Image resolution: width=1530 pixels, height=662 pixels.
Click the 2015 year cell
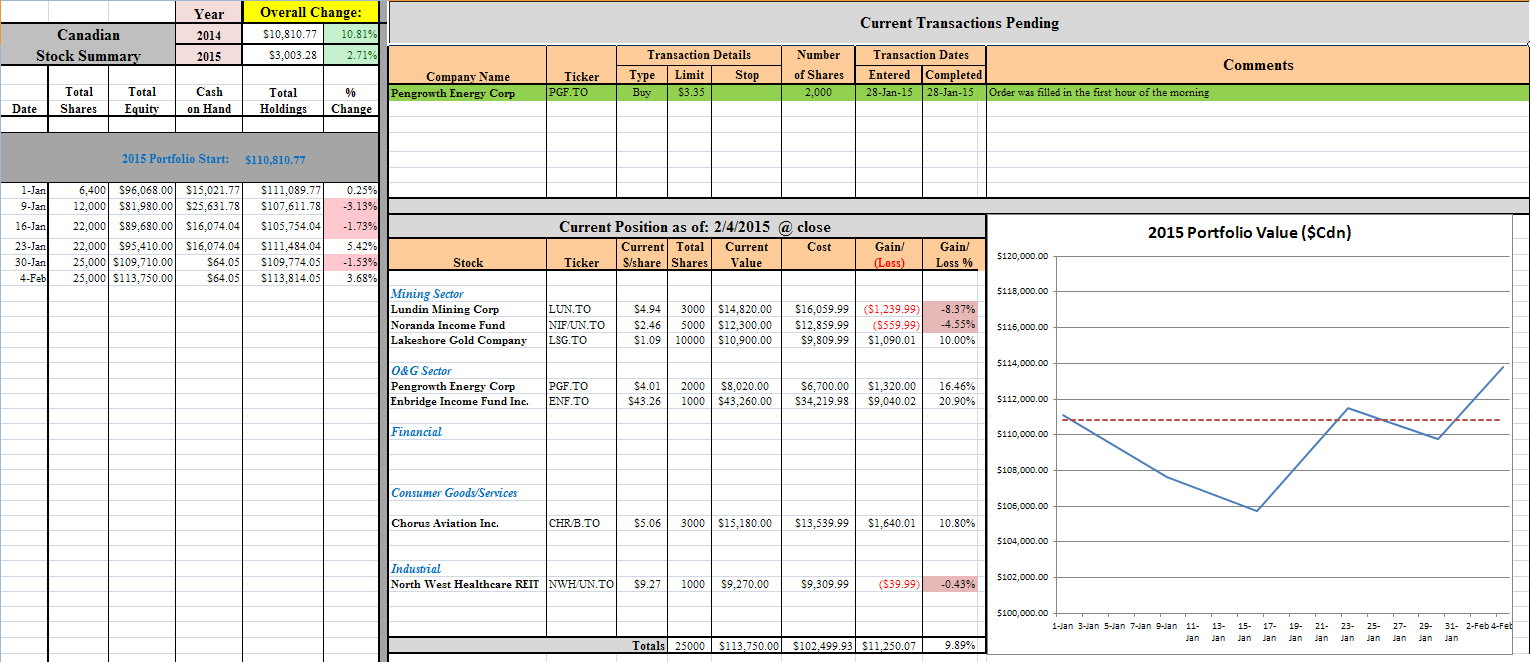pyautogui.click(x=209, y=56)
